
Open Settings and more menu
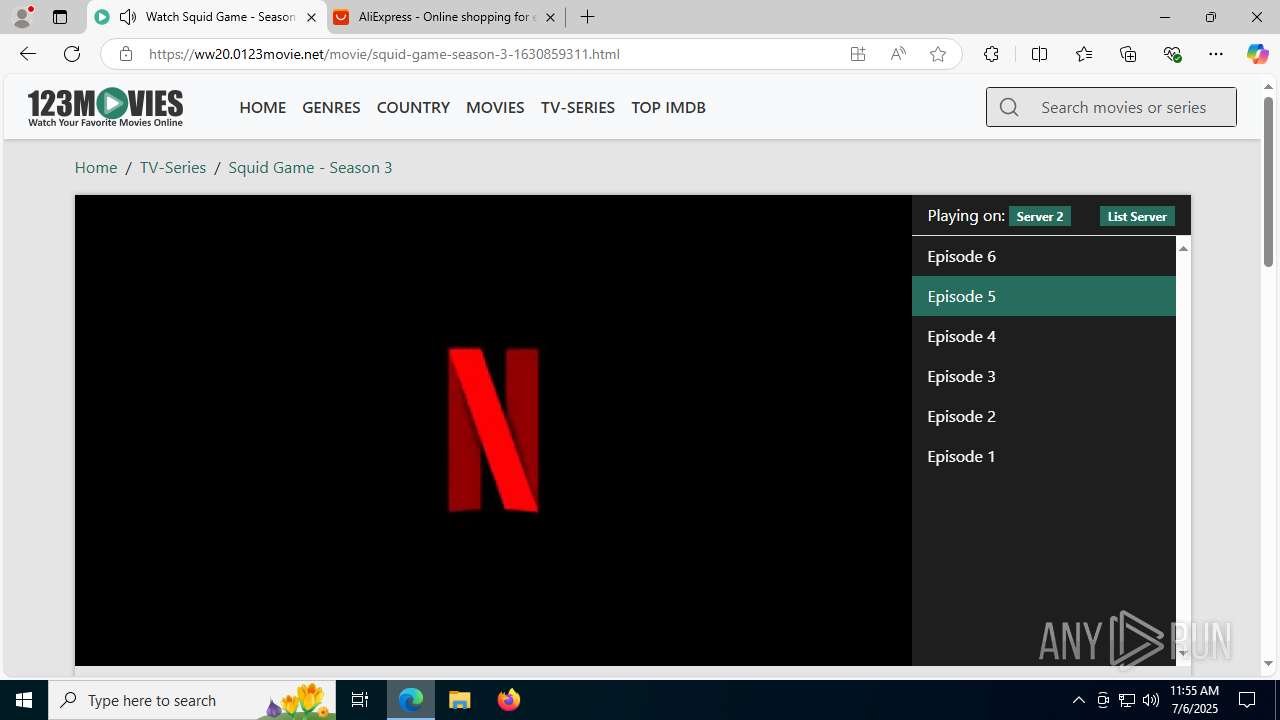click(x=1216, y=54)
